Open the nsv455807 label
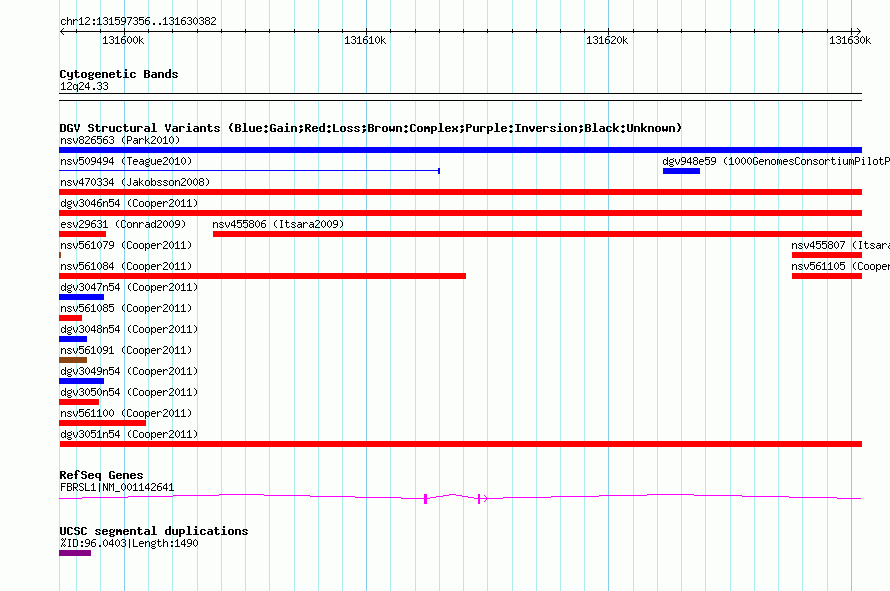This screenshot has height=591, width=890. tap(841, 245)
